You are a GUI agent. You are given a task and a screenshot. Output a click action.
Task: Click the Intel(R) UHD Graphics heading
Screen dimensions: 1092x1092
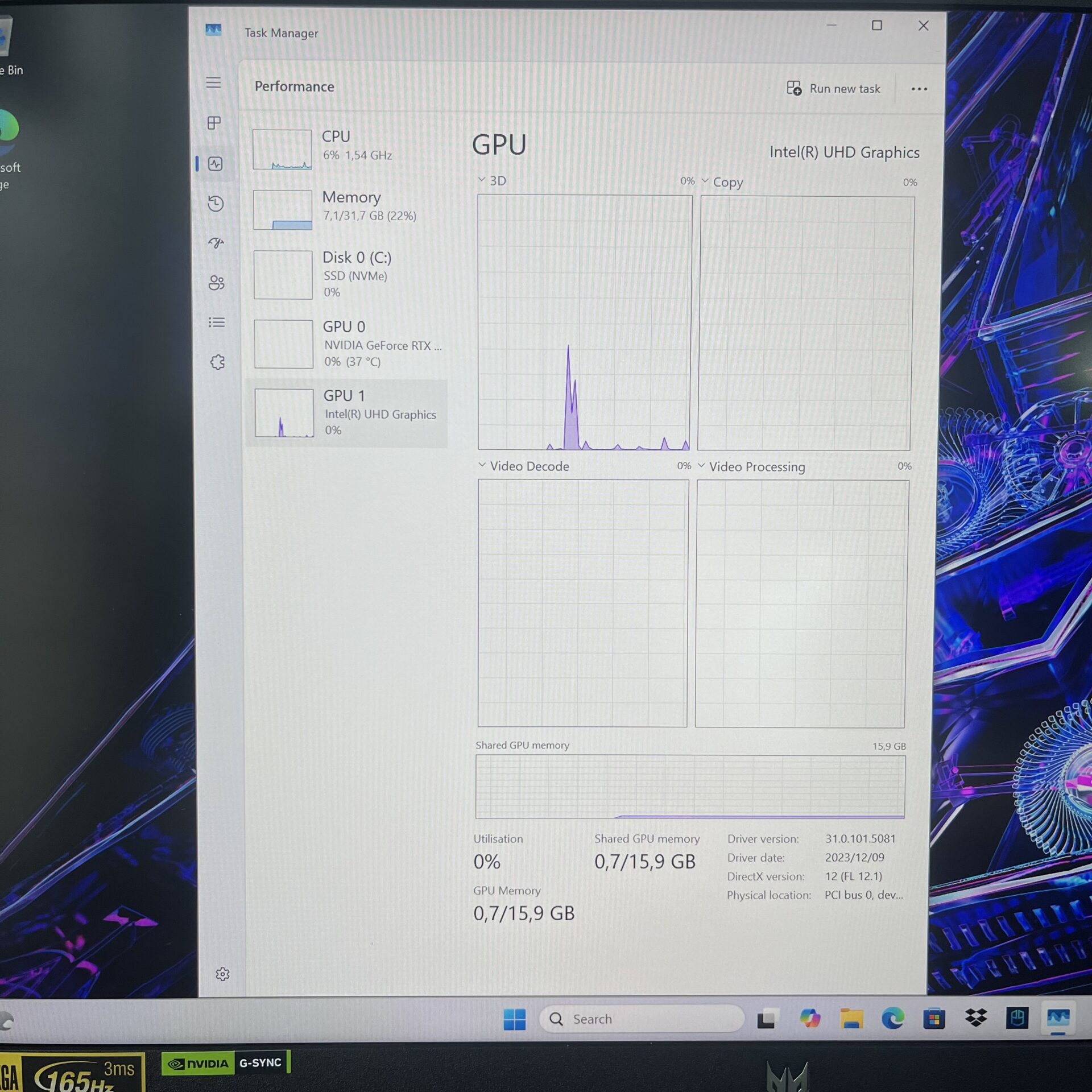coord(844,152)
